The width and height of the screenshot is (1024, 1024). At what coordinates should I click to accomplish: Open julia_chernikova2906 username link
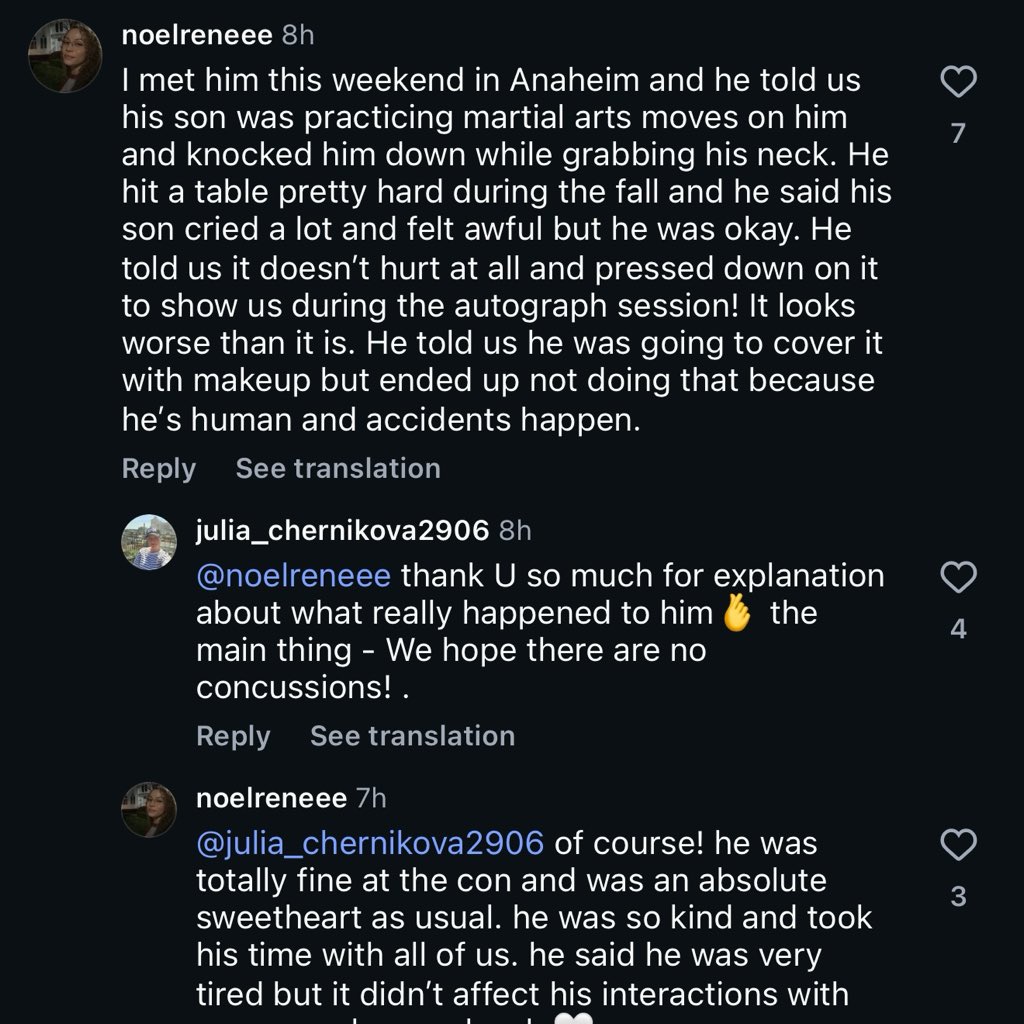pyautogui.click(x=343, y=530)
